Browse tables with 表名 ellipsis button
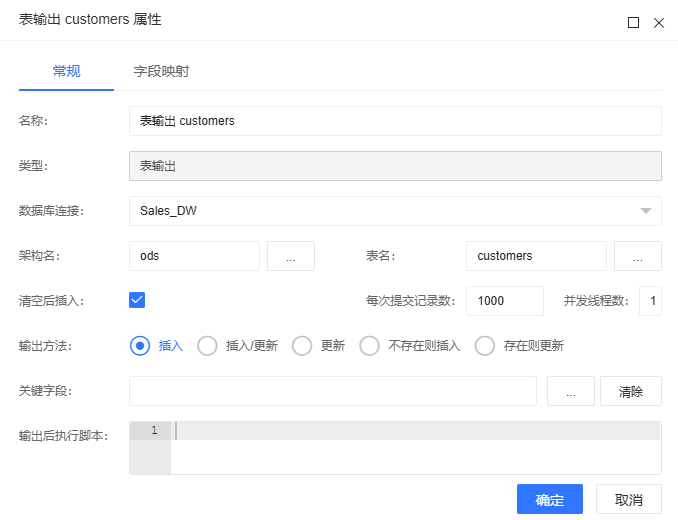Viewport: 678px width, 520px height. (638, 256)
